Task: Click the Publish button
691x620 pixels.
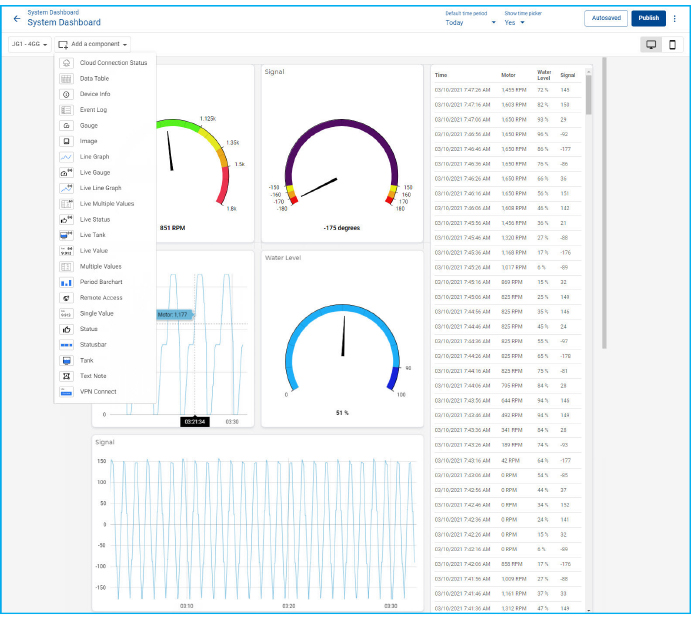Action: pyautogui.click(x=648, y=18)
